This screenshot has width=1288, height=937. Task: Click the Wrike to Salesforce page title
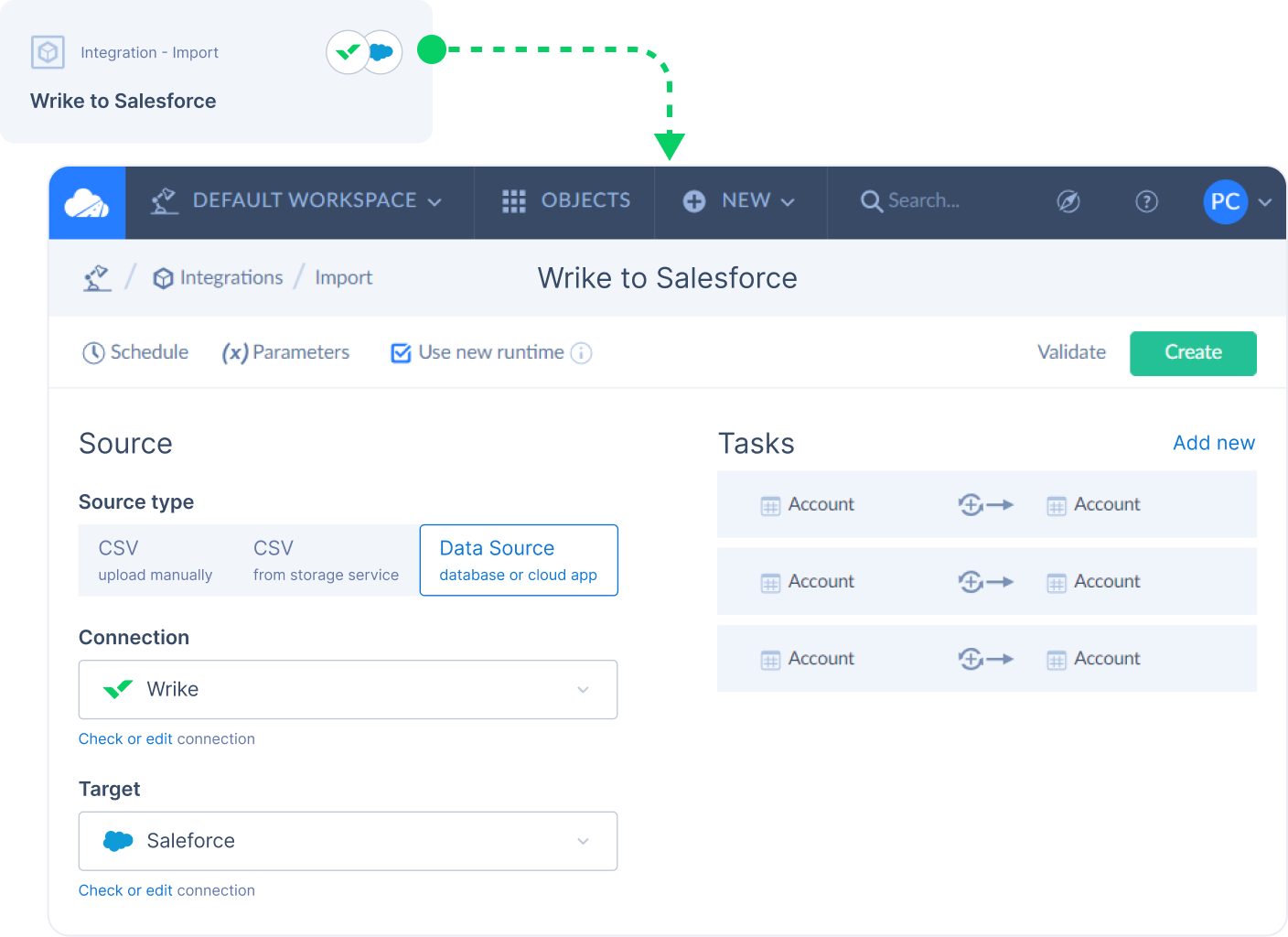[668, 278]
